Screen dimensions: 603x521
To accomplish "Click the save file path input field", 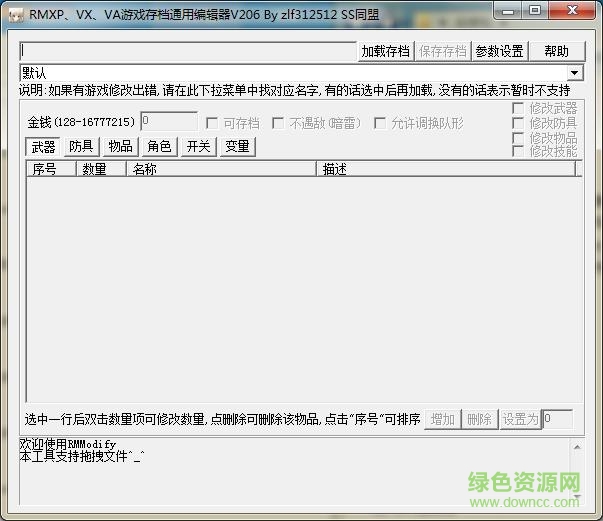I will pos(188,51).
